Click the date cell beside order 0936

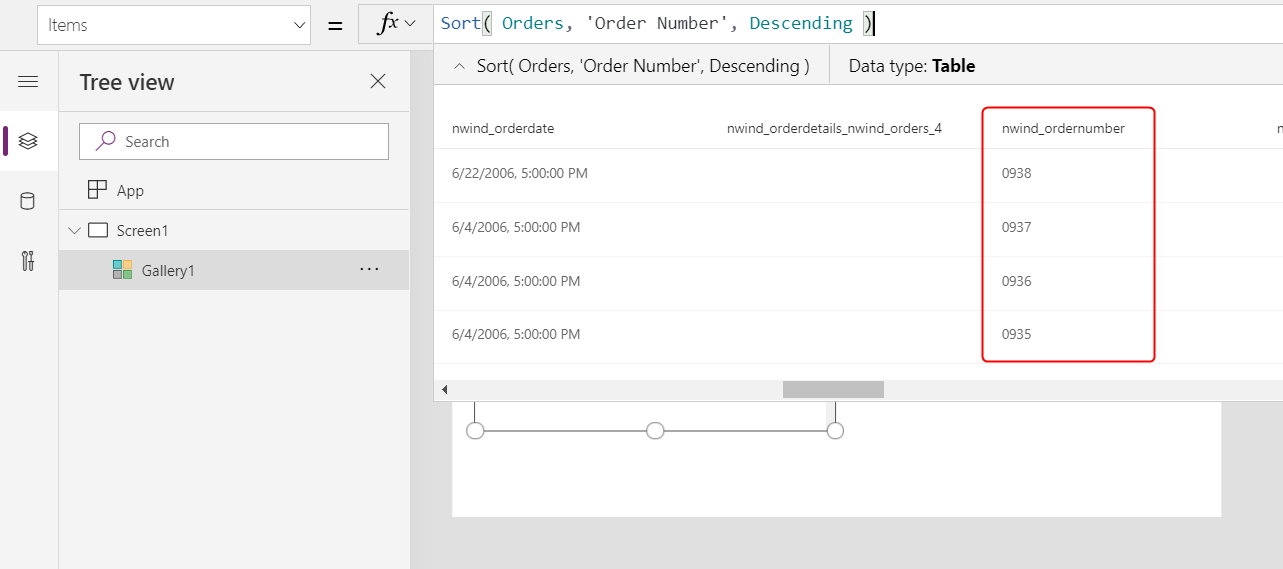(x=516, y=281)
